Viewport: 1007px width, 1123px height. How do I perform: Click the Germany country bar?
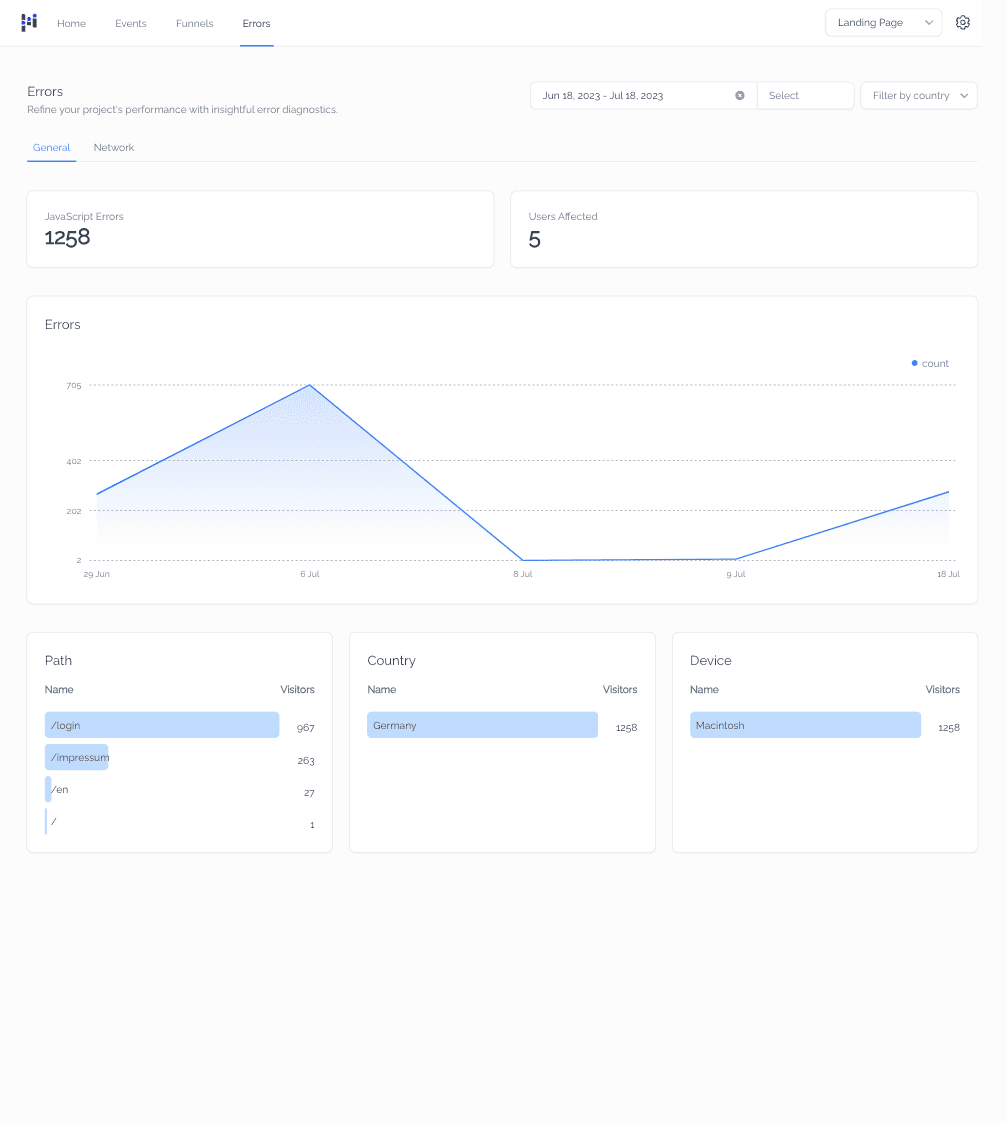(482, 725)
